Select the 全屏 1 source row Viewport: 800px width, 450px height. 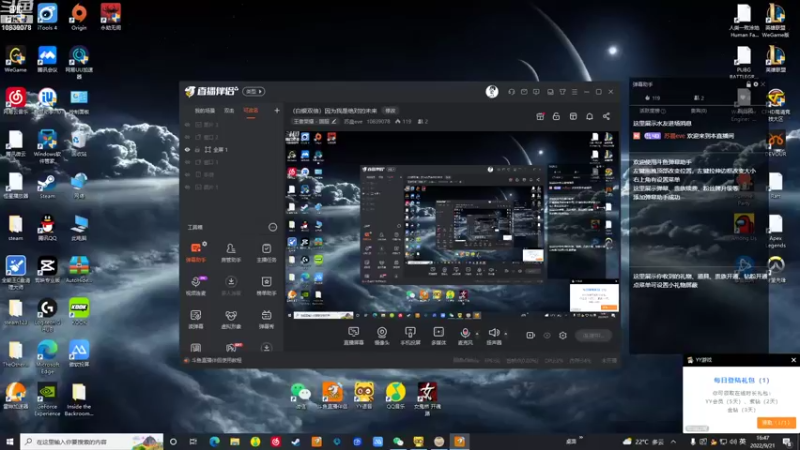tap(232, 149)
